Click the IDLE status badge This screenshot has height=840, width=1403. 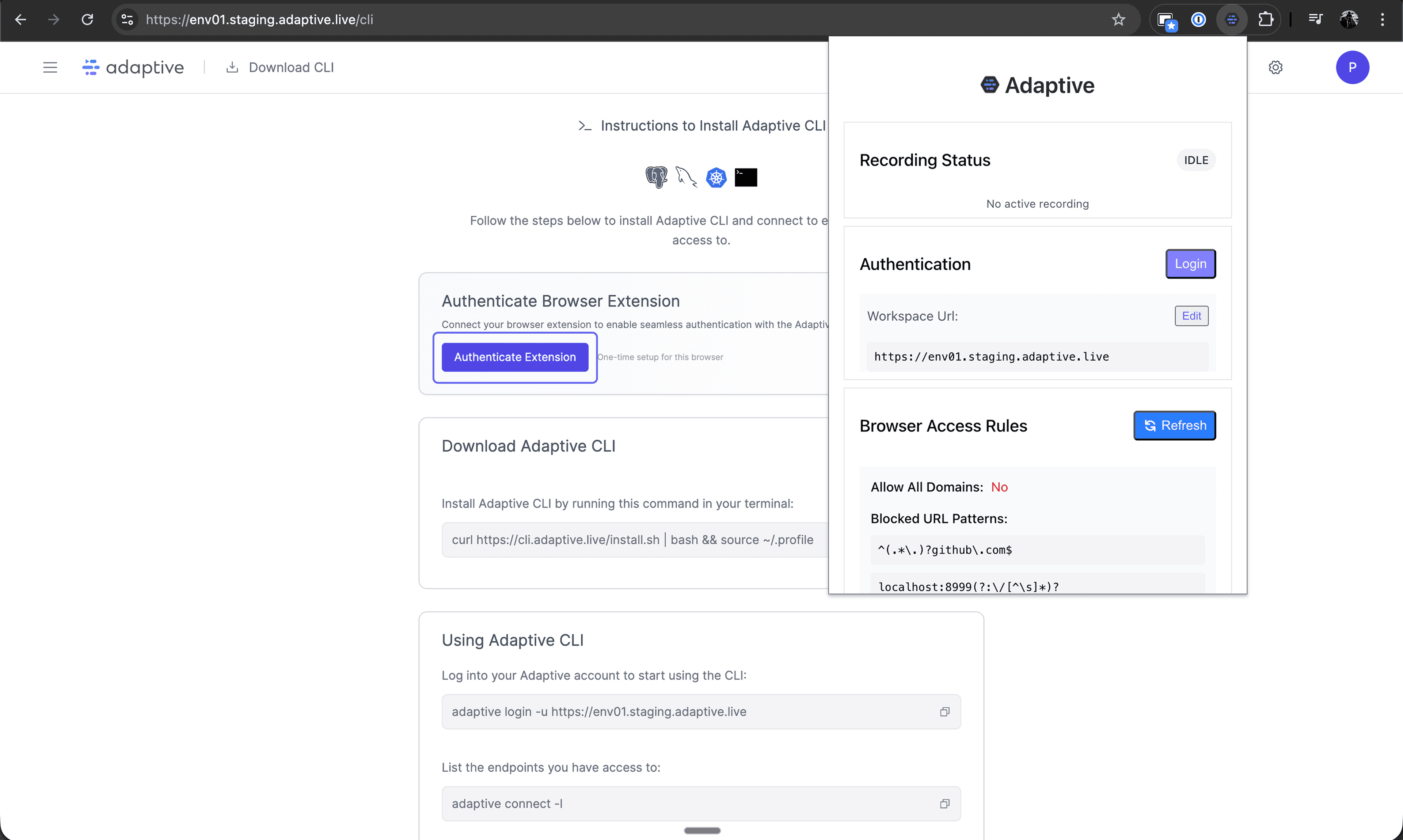pyautogui.click(x=1196, y=160)
